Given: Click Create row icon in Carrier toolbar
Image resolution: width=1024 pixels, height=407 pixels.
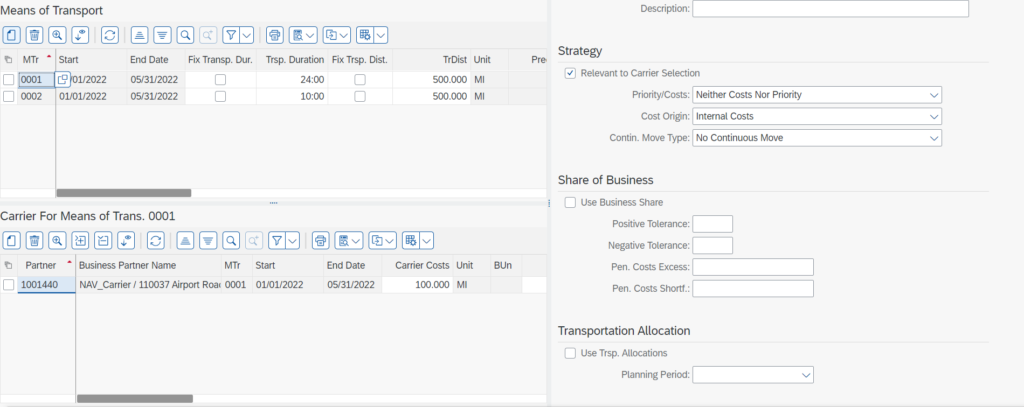Looking at the screenshot, I should (11, 240).
